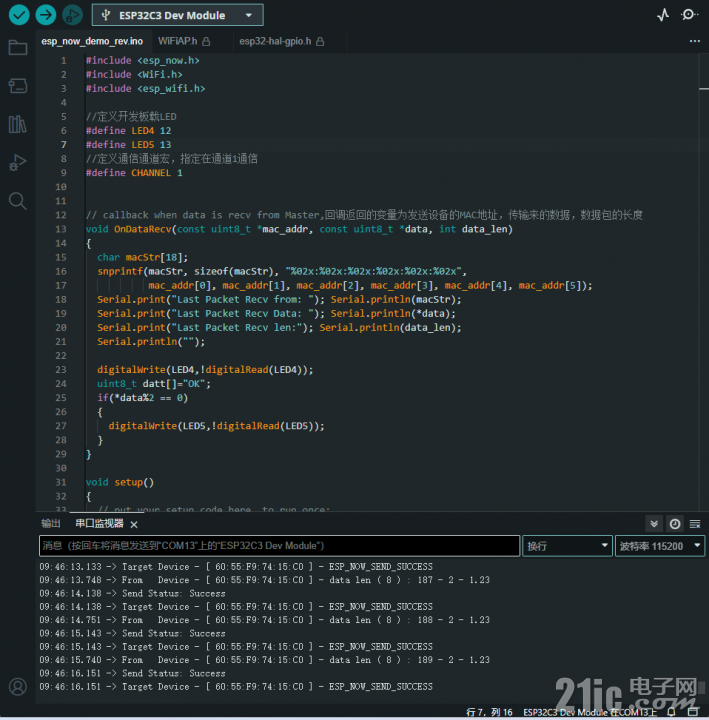Open the Boards Manager sidebar icon
Screen dimensions: 709x720
pos(18,86)
